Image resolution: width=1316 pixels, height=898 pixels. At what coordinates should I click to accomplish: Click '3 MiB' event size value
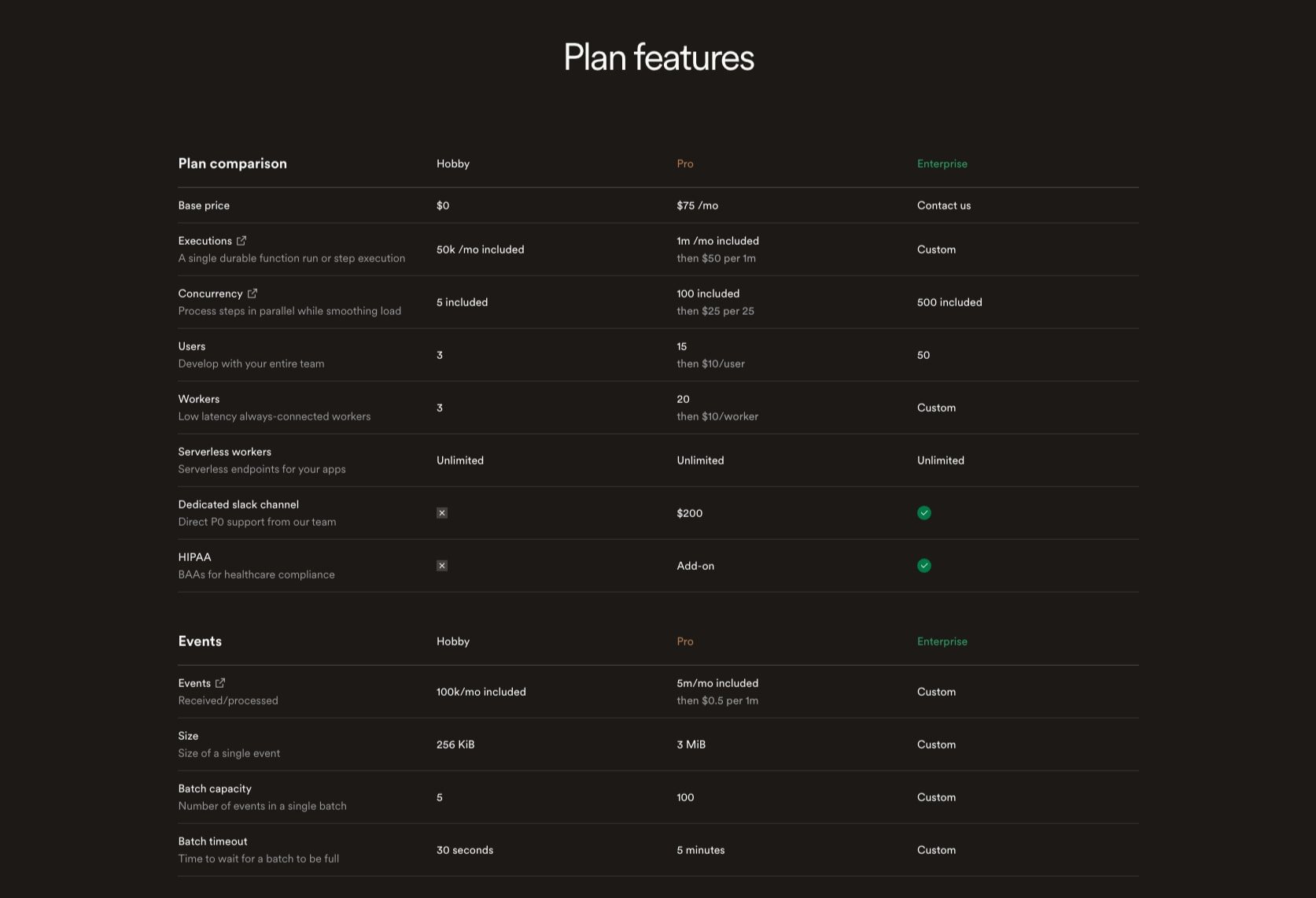click(x=691, y=745)
